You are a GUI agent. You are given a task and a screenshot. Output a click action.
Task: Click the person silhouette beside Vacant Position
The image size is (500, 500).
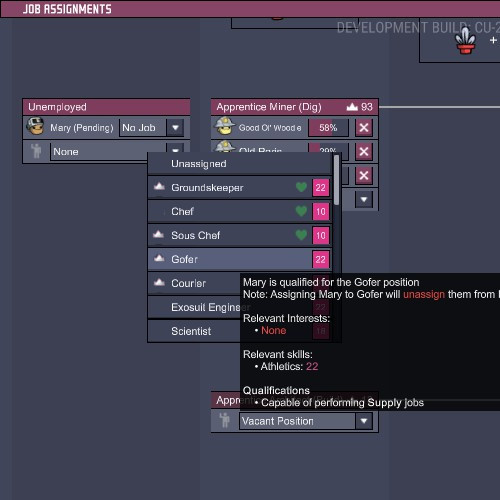(x=225, y=420)
